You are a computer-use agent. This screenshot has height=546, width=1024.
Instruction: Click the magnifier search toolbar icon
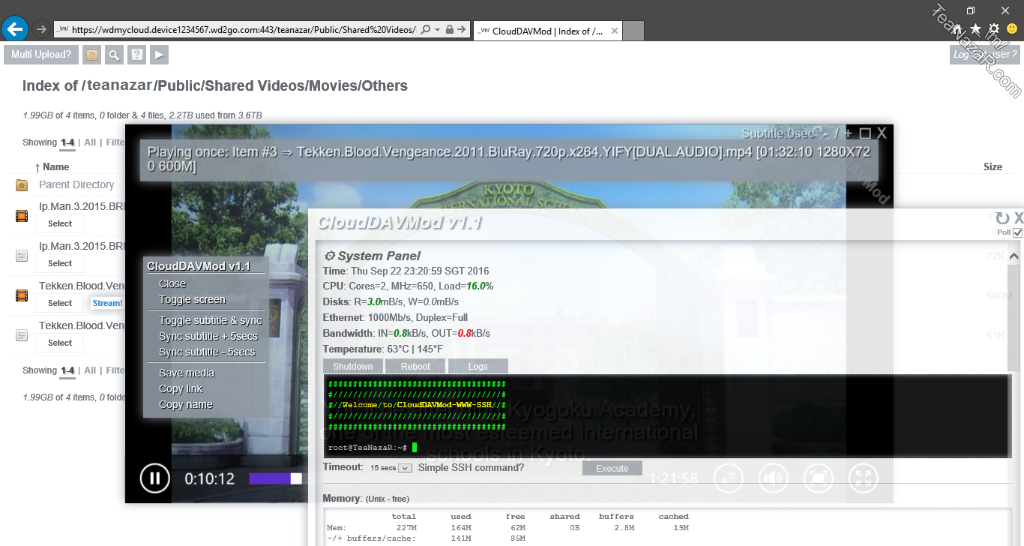(x=114, y=55)
